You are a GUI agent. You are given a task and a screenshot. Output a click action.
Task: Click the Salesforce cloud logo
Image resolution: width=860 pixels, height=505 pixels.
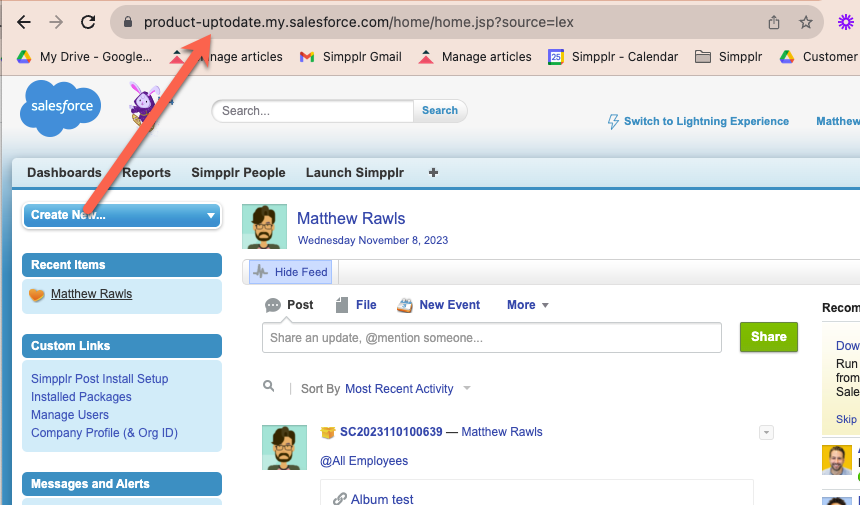click(x=60, y=108)
